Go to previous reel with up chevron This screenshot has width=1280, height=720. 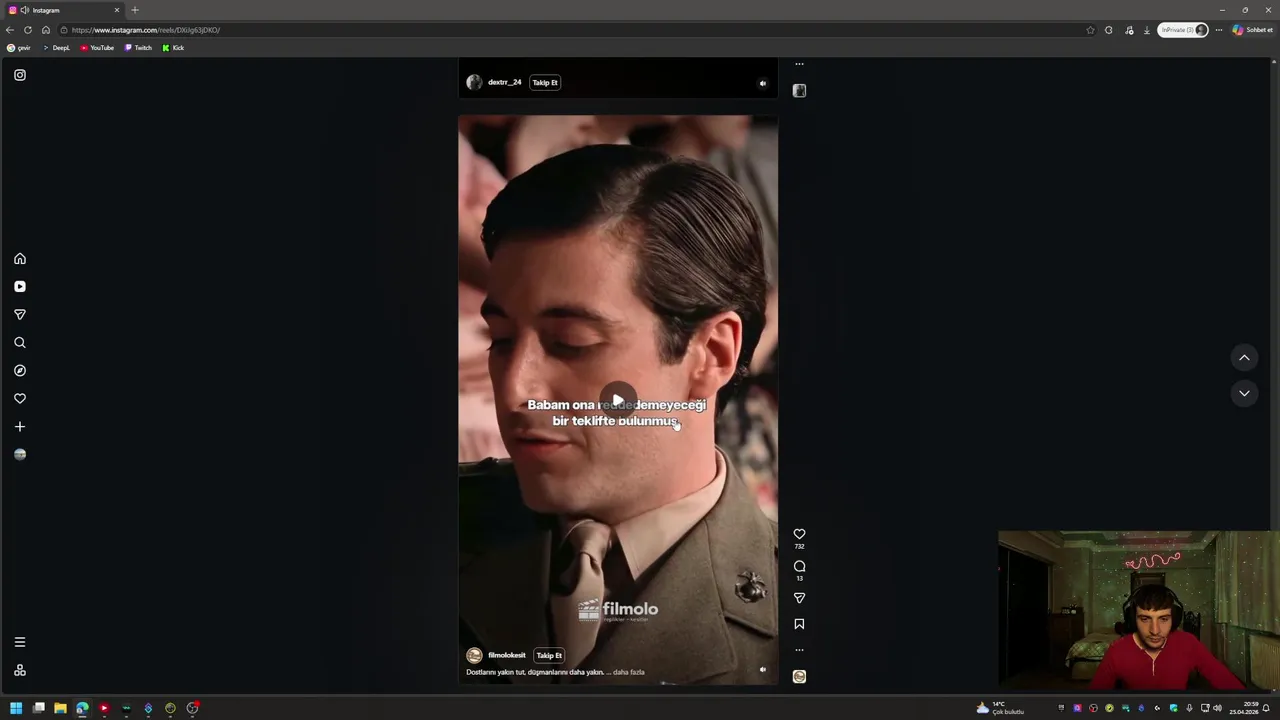(x=1244, y=358)
